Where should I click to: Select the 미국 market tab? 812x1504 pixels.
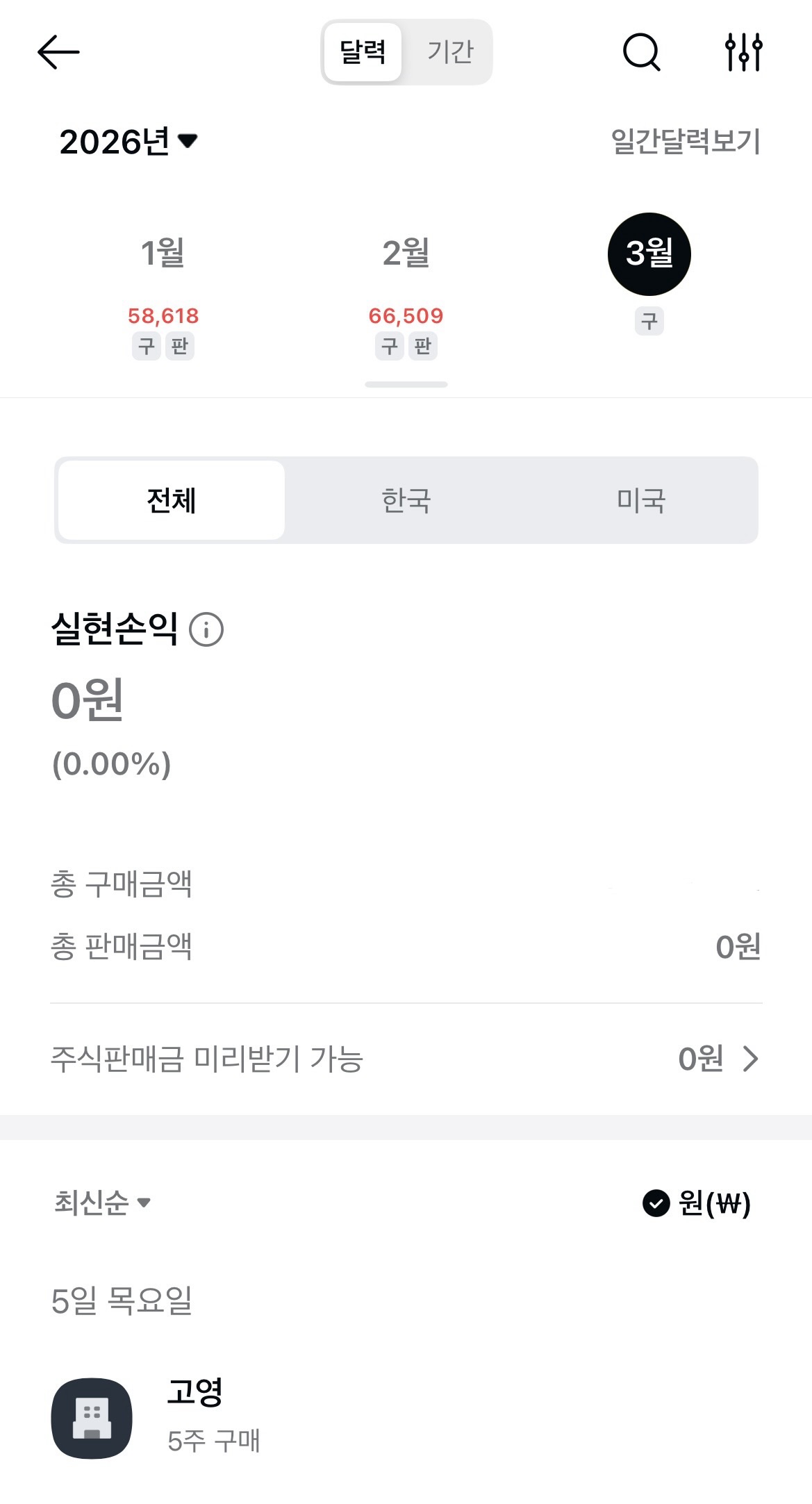pyautogui.click(x=641, y=500)
